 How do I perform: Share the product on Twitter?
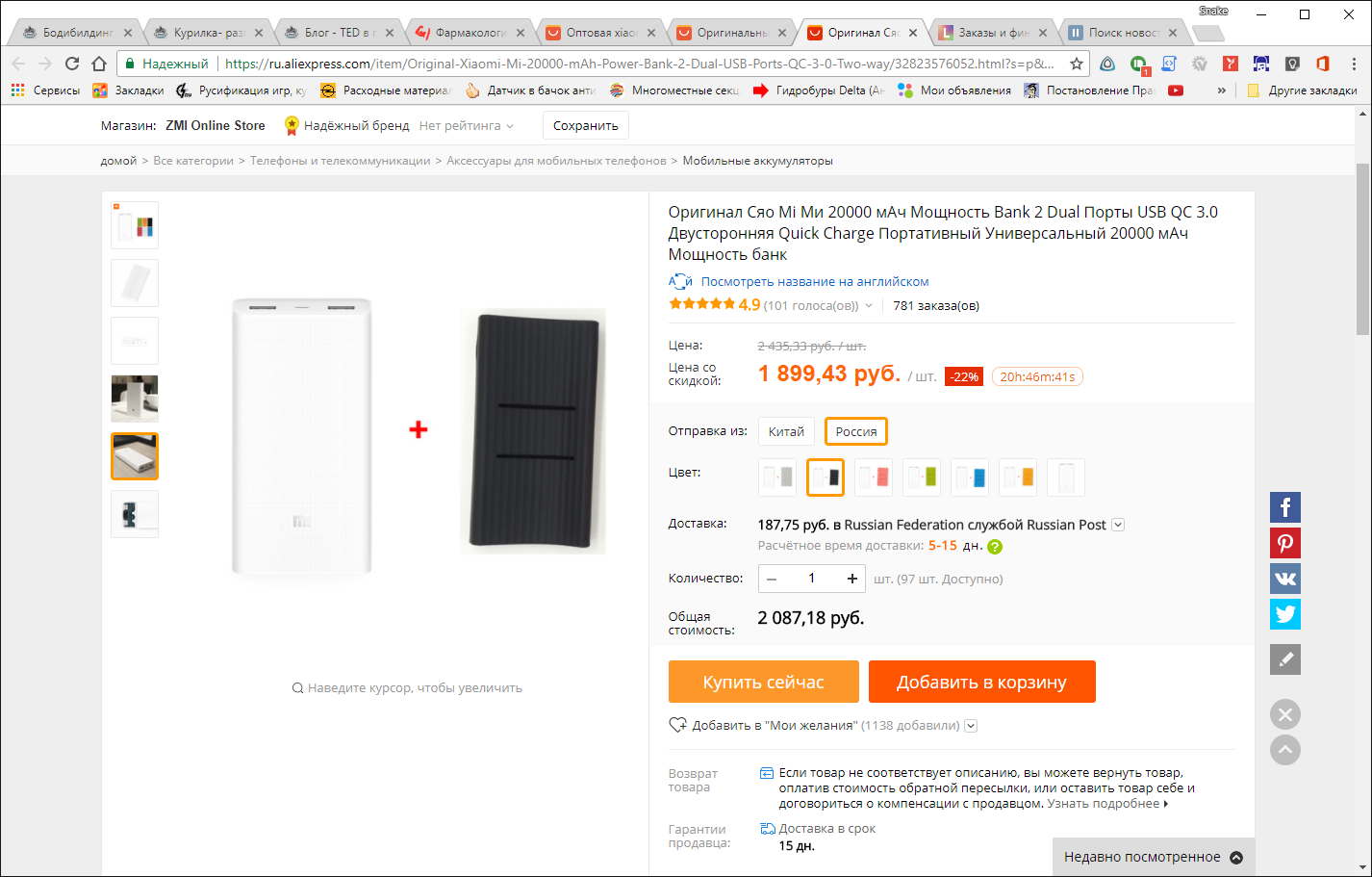[x=1284, y=614]
